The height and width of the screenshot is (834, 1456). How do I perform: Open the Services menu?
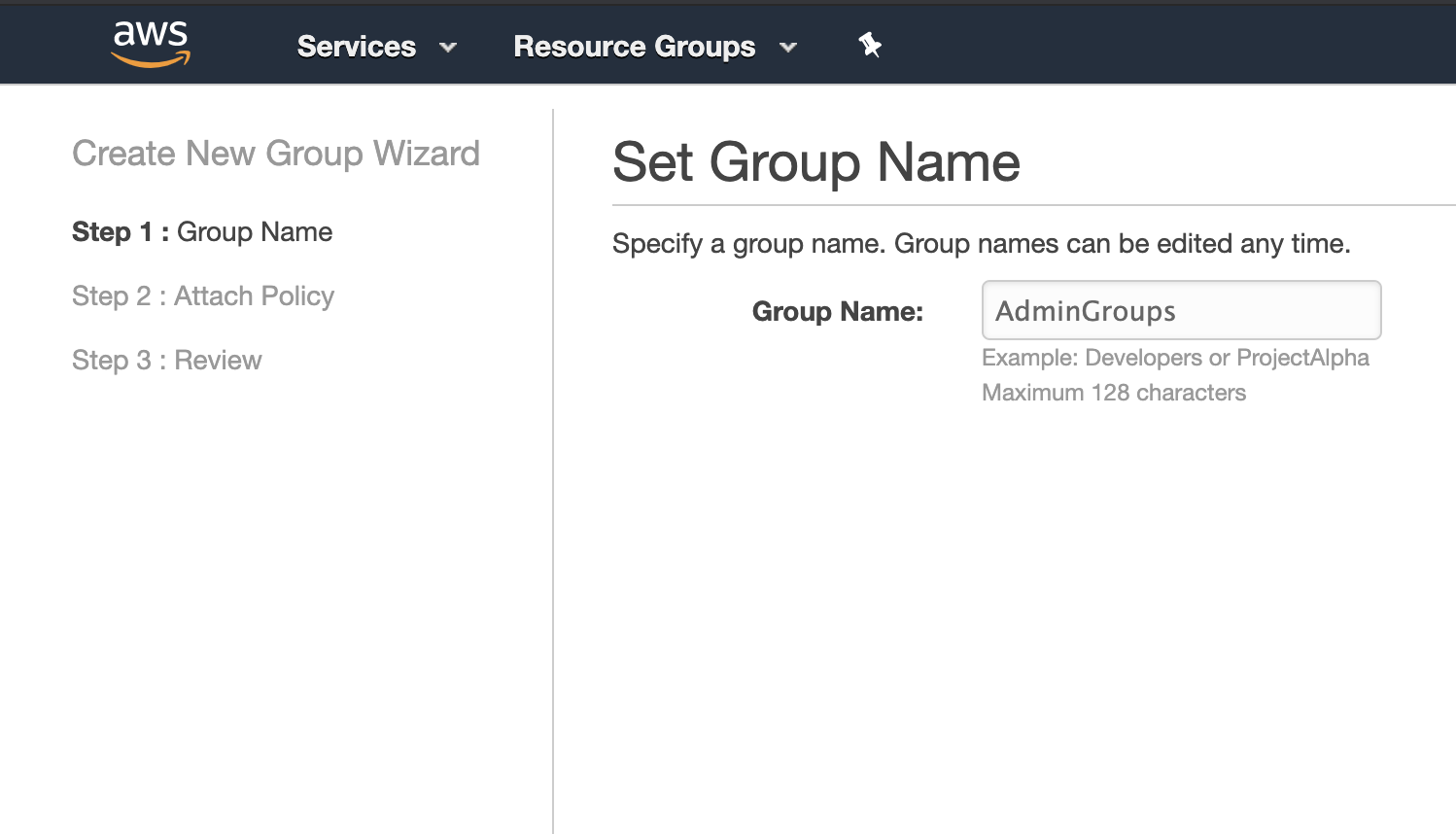[356, 47]
